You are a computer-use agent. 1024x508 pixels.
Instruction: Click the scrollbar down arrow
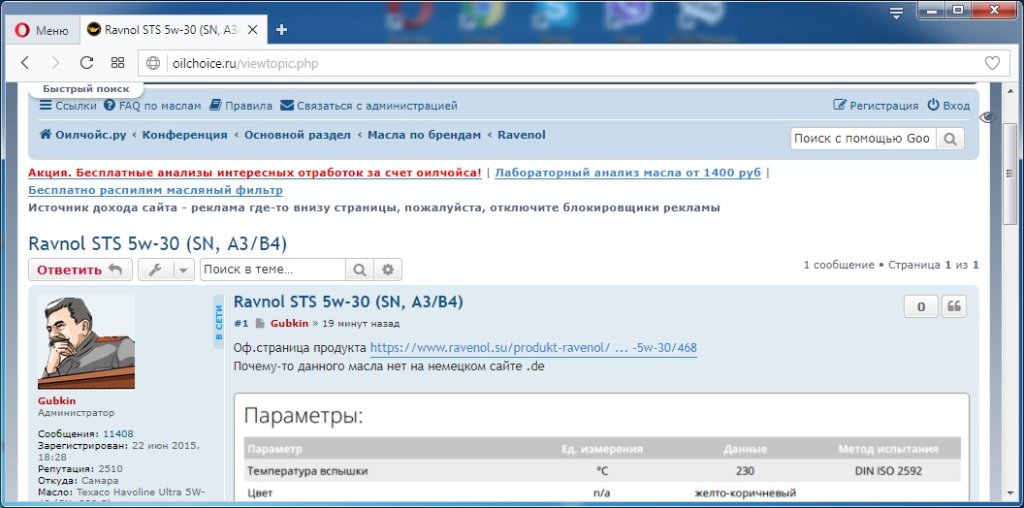[x=1010, y=493]
